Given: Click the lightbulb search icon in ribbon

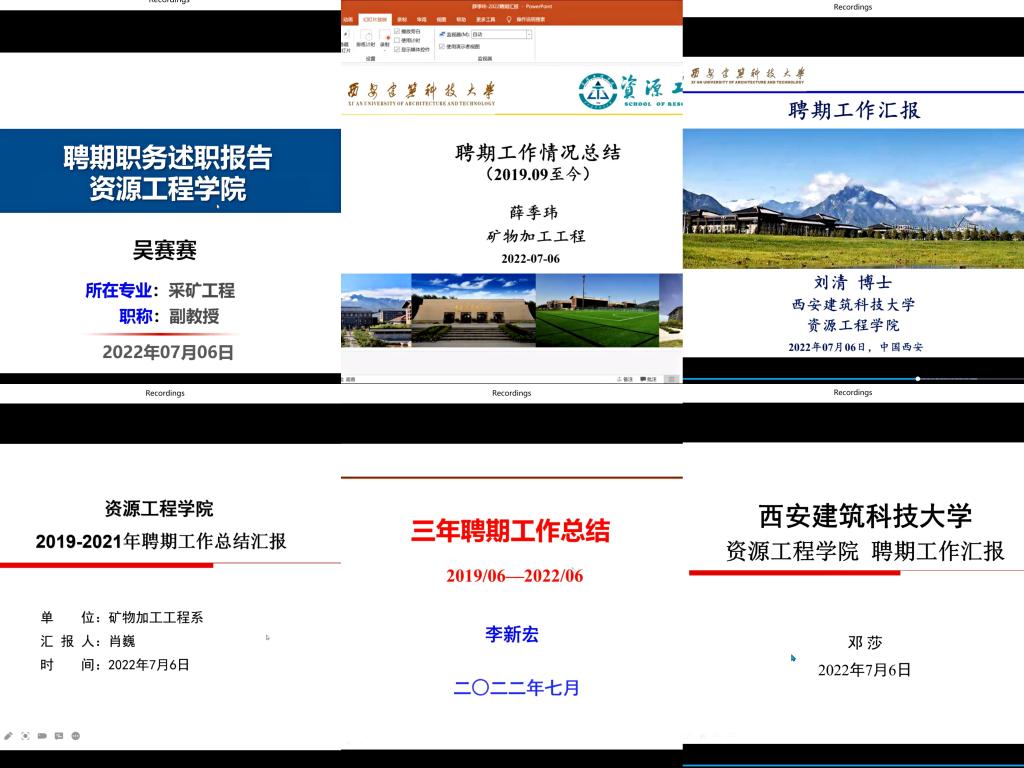Looking at the screenshot, I should [x=508, y=19].
